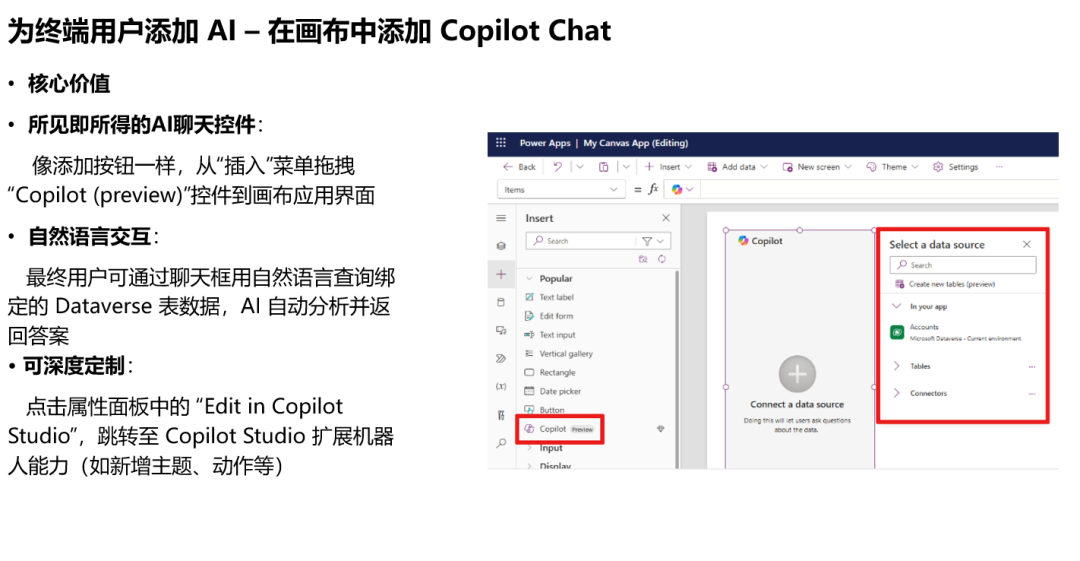Open the Search sidebar icon
This screenshot has height=561, width=1080.
(501, 443)
